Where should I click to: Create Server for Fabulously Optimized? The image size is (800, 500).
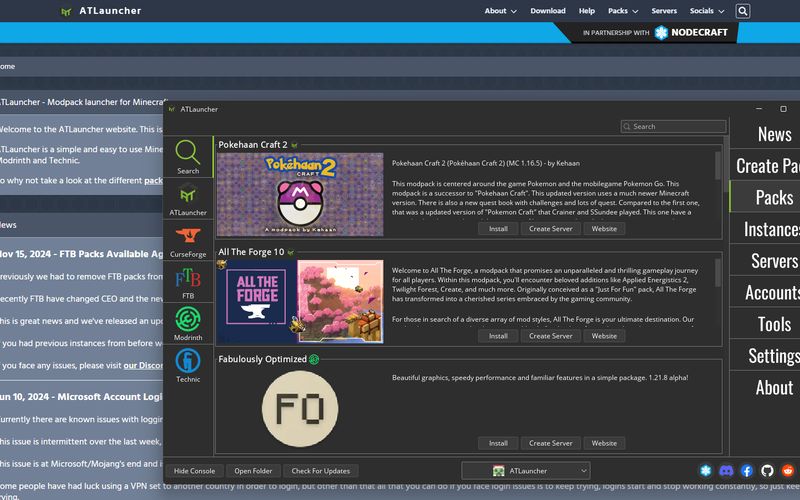551,443
